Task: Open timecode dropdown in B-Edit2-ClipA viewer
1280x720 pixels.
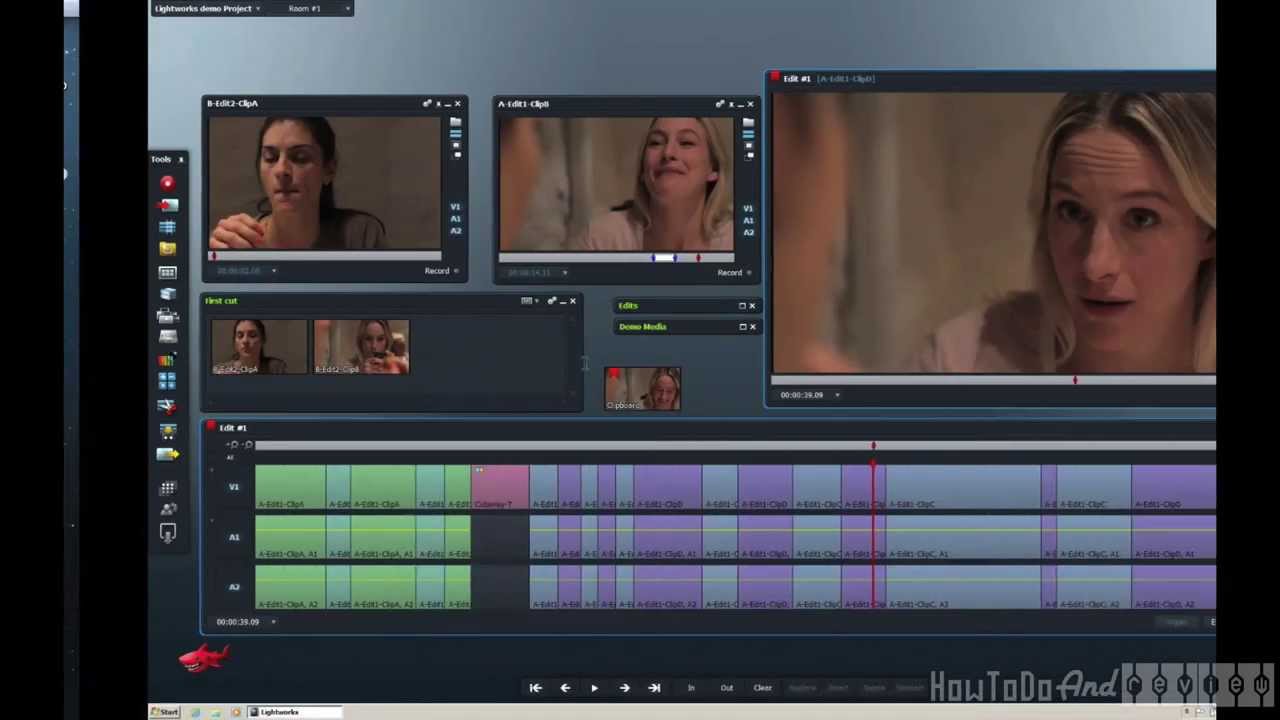Action: coord(274,271)
